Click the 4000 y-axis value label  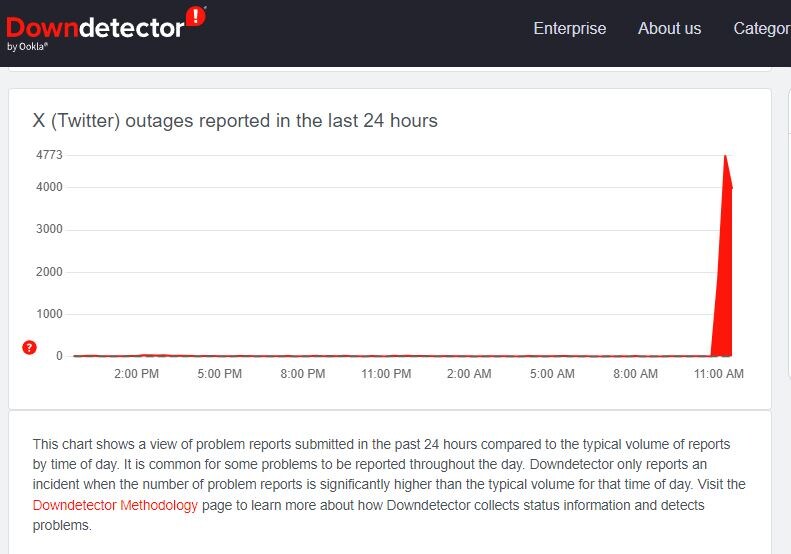pyautogui.click(x=49, y=187)
